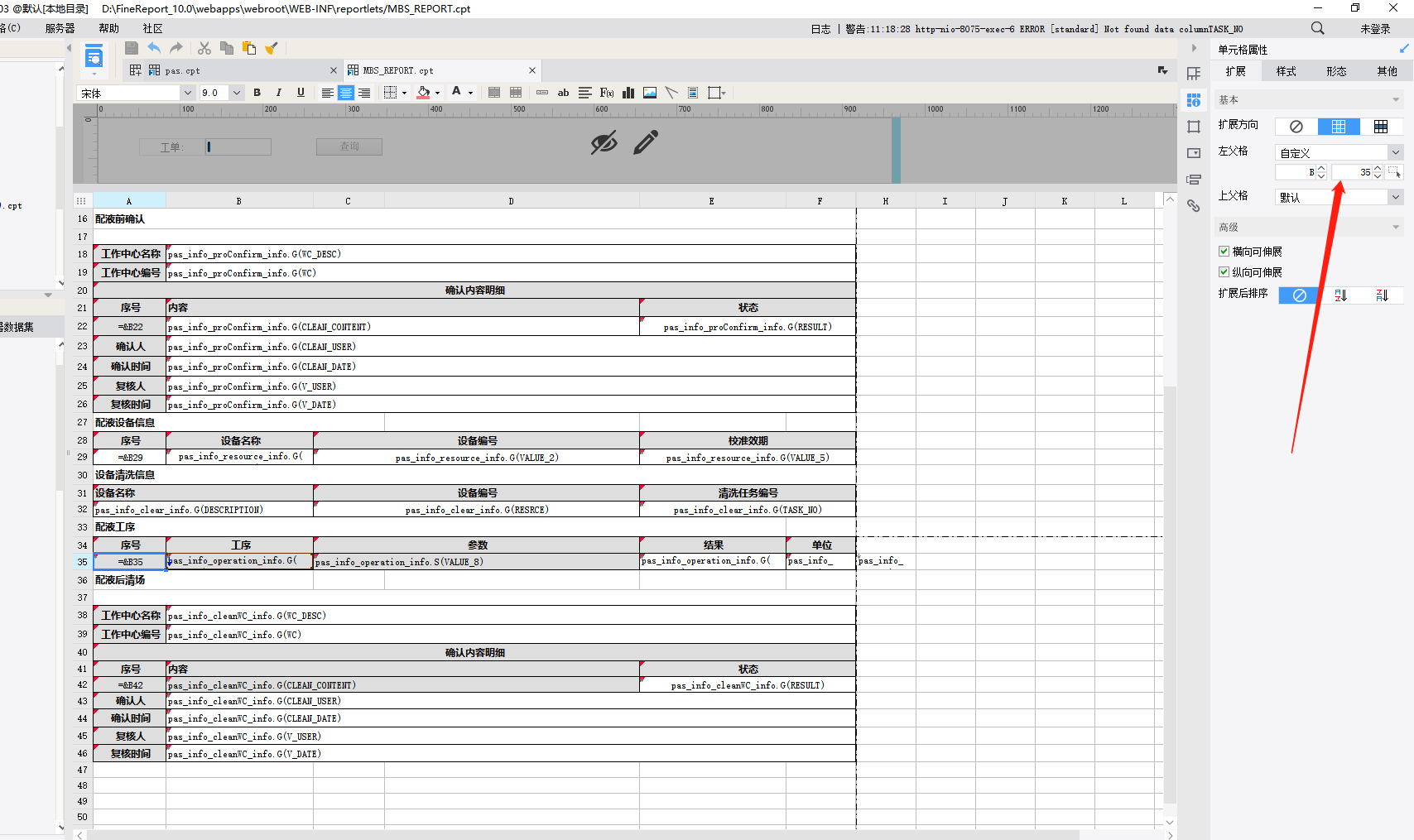Switch to the 形态 tab
This screenshot has height=840, width=1414.
click(1336, 71)
